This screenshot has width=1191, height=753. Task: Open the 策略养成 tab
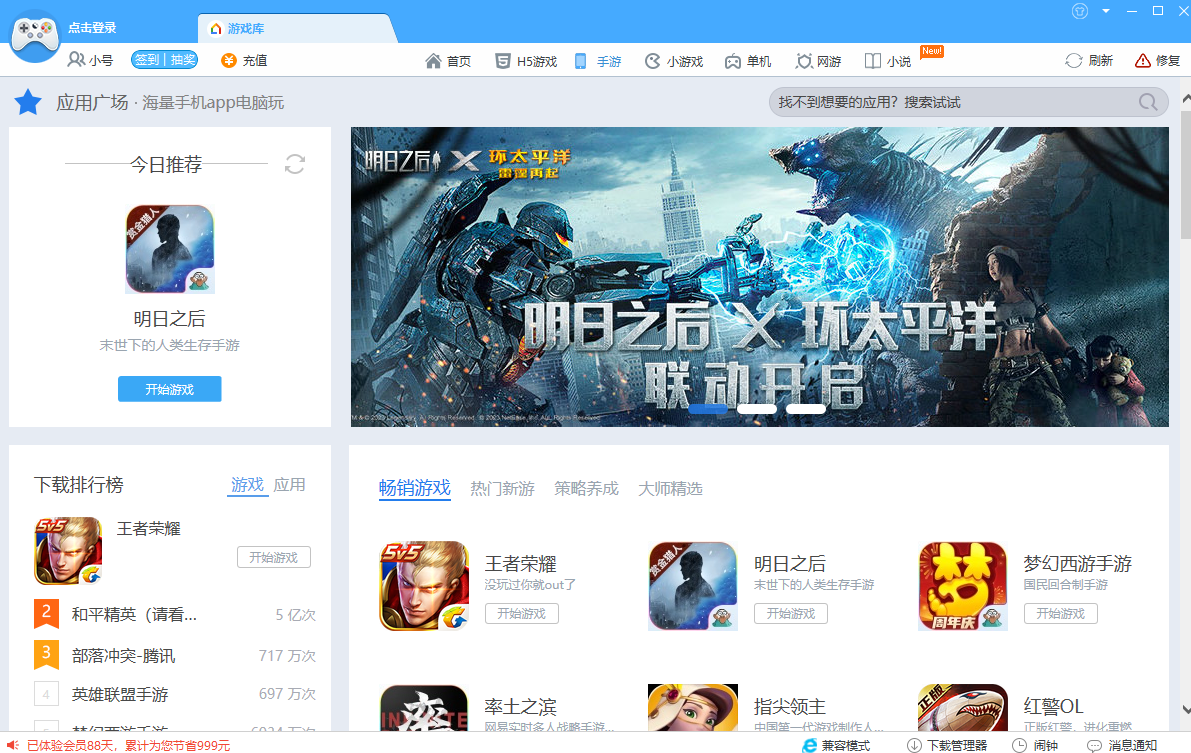tap(586, 489)
